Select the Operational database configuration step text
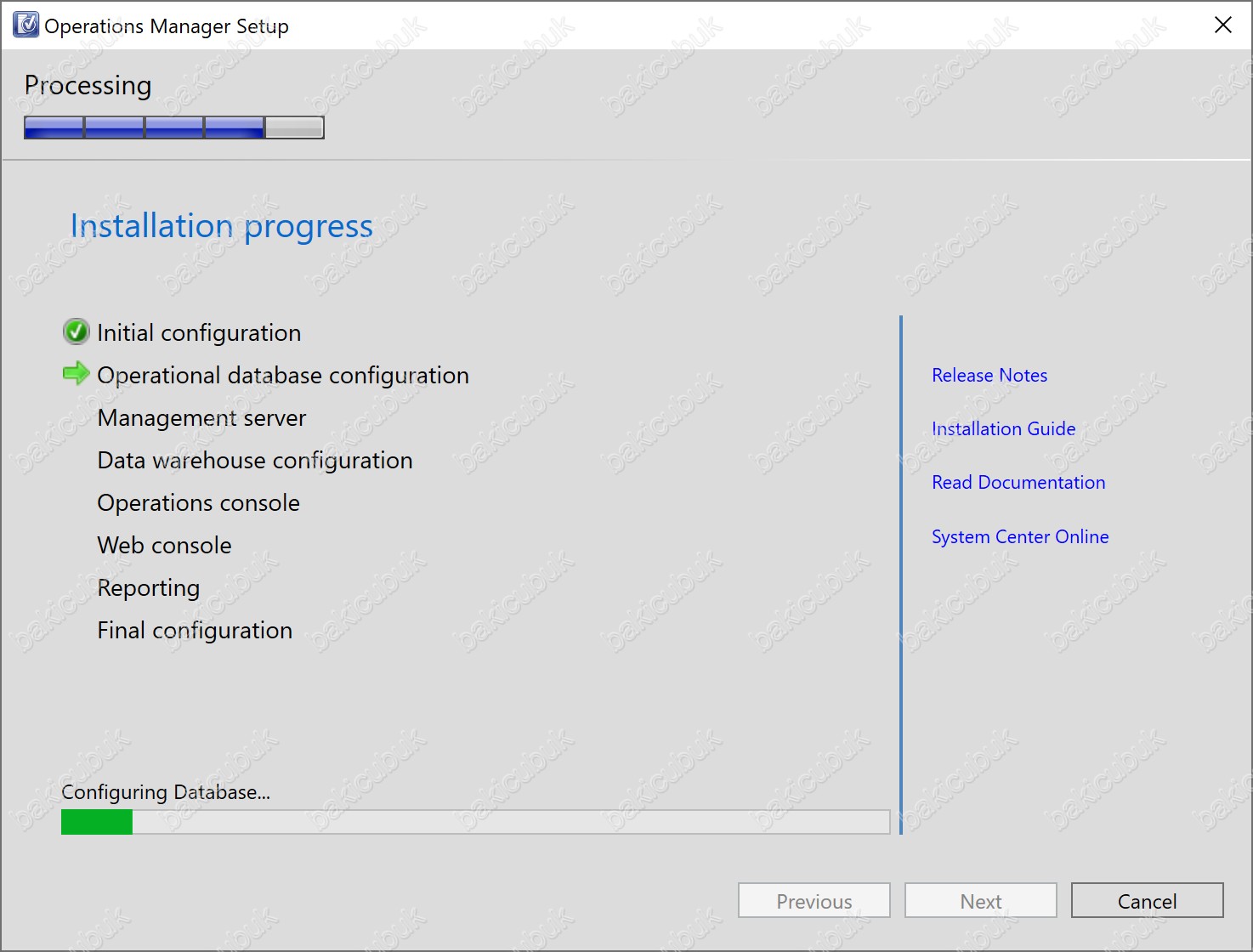Screen dimensions: 1253x952 [283, 375]
